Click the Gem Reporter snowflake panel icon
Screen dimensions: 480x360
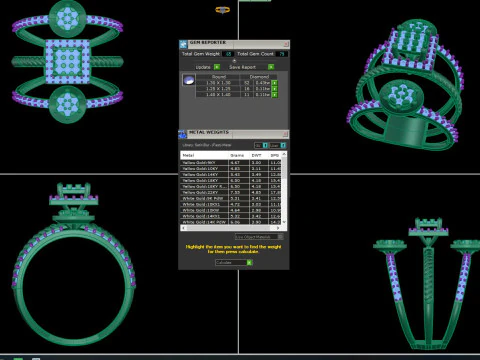[183, 44]
